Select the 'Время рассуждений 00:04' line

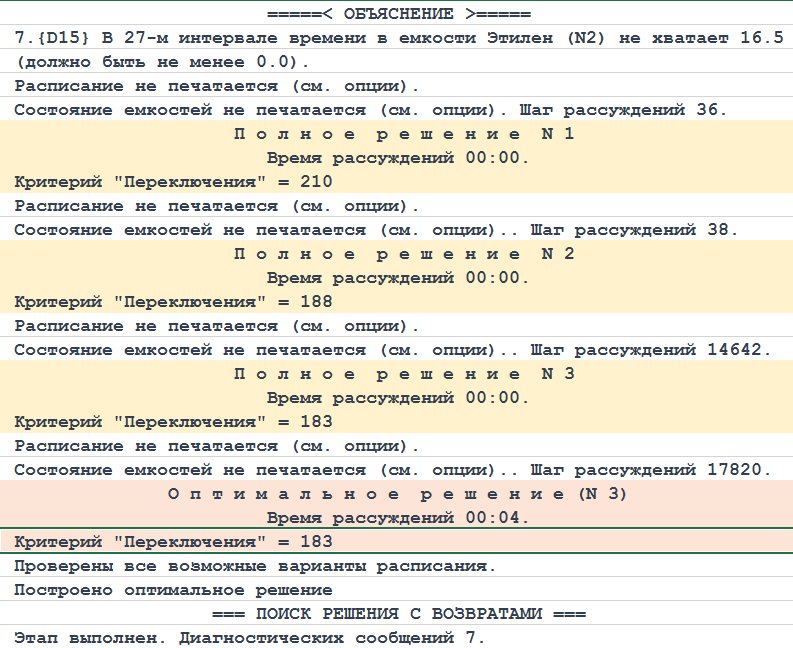click(x=398, y=518)
